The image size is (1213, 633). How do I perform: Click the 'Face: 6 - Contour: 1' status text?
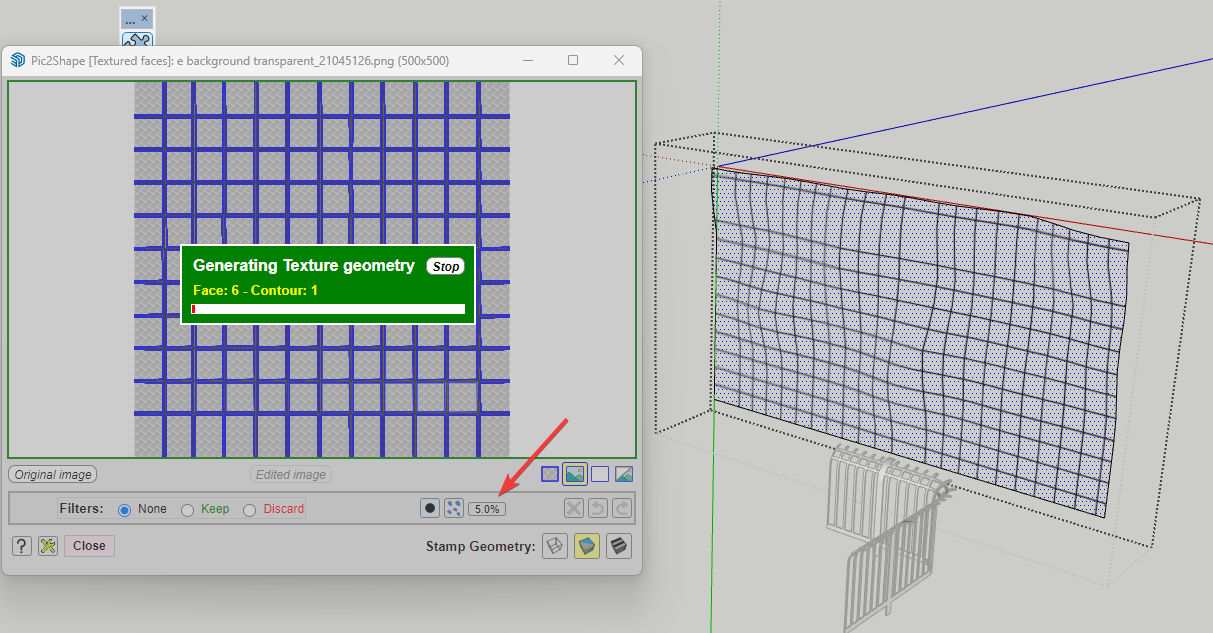255,290
